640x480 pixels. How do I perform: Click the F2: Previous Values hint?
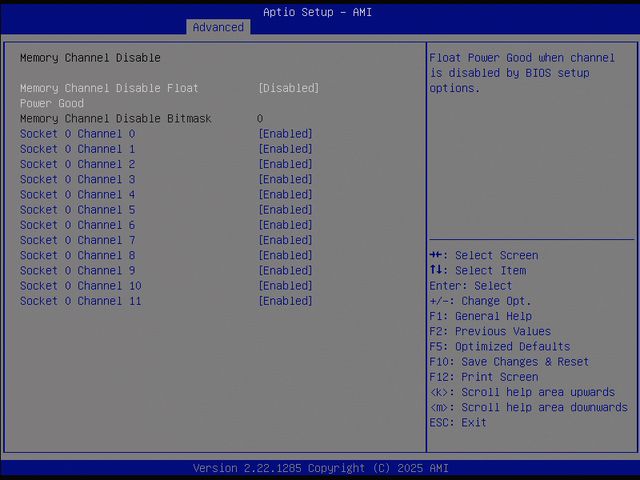[x=490, y=331]
